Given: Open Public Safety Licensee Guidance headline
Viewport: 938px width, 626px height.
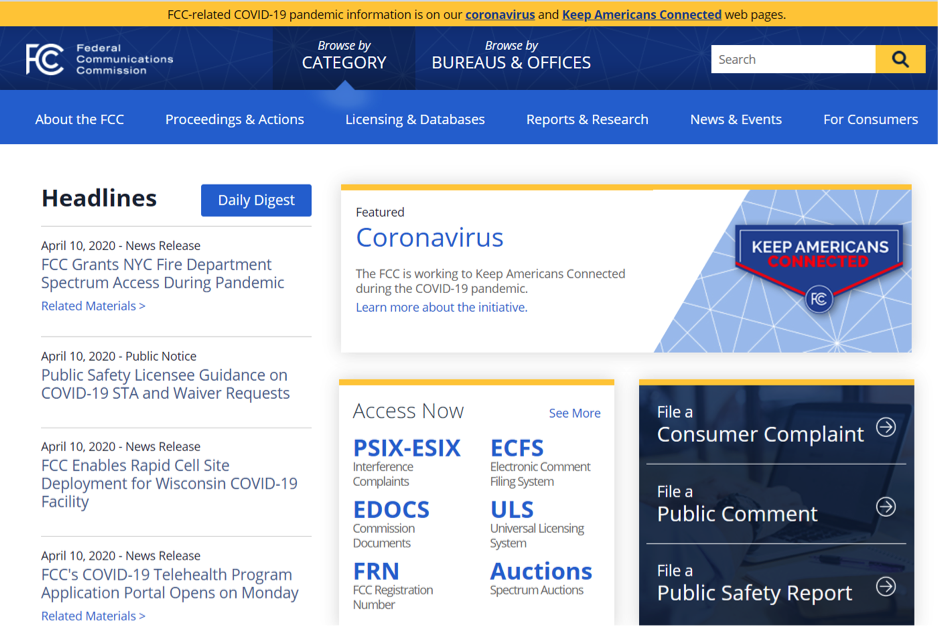Looking at the screenshot, I should coord(166,384).
